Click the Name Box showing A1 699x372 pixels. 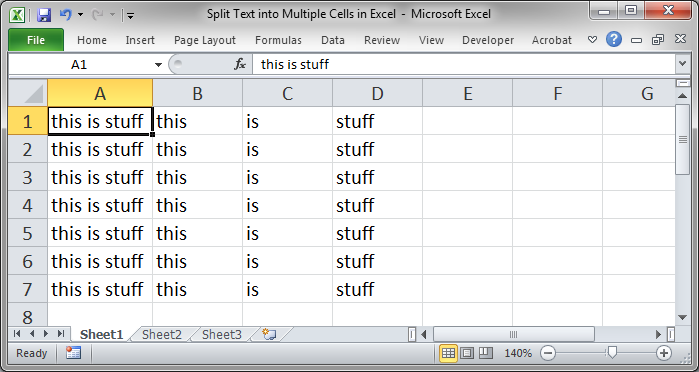pyautogui.click(x=80, y=65)
